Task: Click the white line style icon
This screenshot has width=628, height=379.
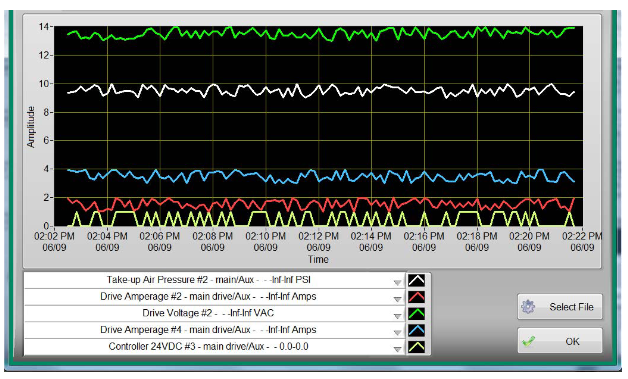Action: point(416,280)
